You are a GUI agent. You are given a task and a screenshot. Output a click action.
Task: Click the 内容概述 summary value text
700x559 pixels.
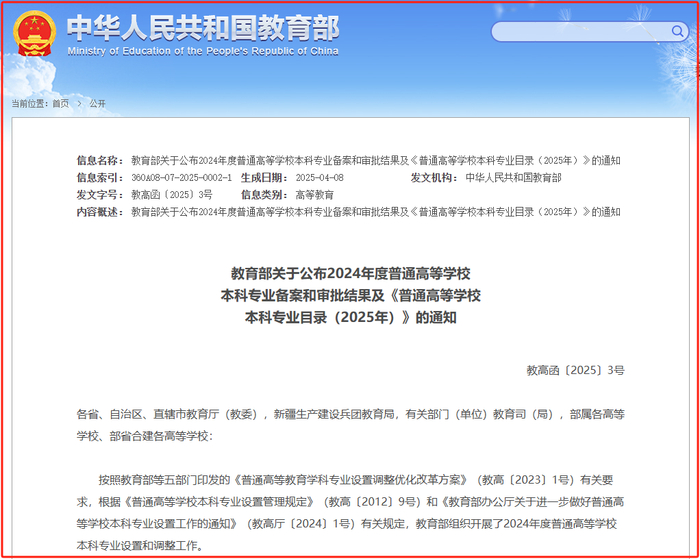point(375,212)
